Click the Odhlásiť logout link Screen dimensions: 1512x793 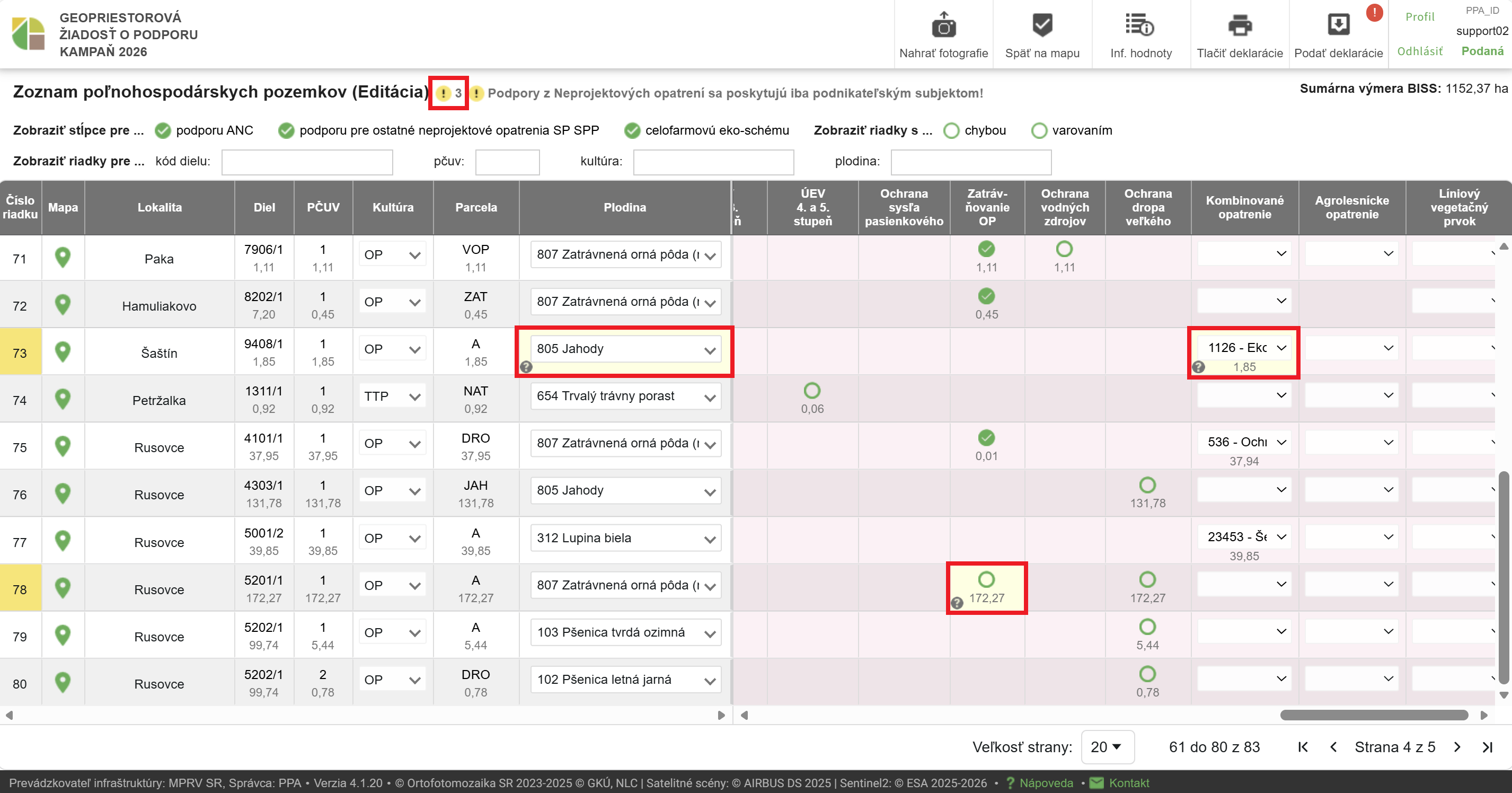(1419, 51)
